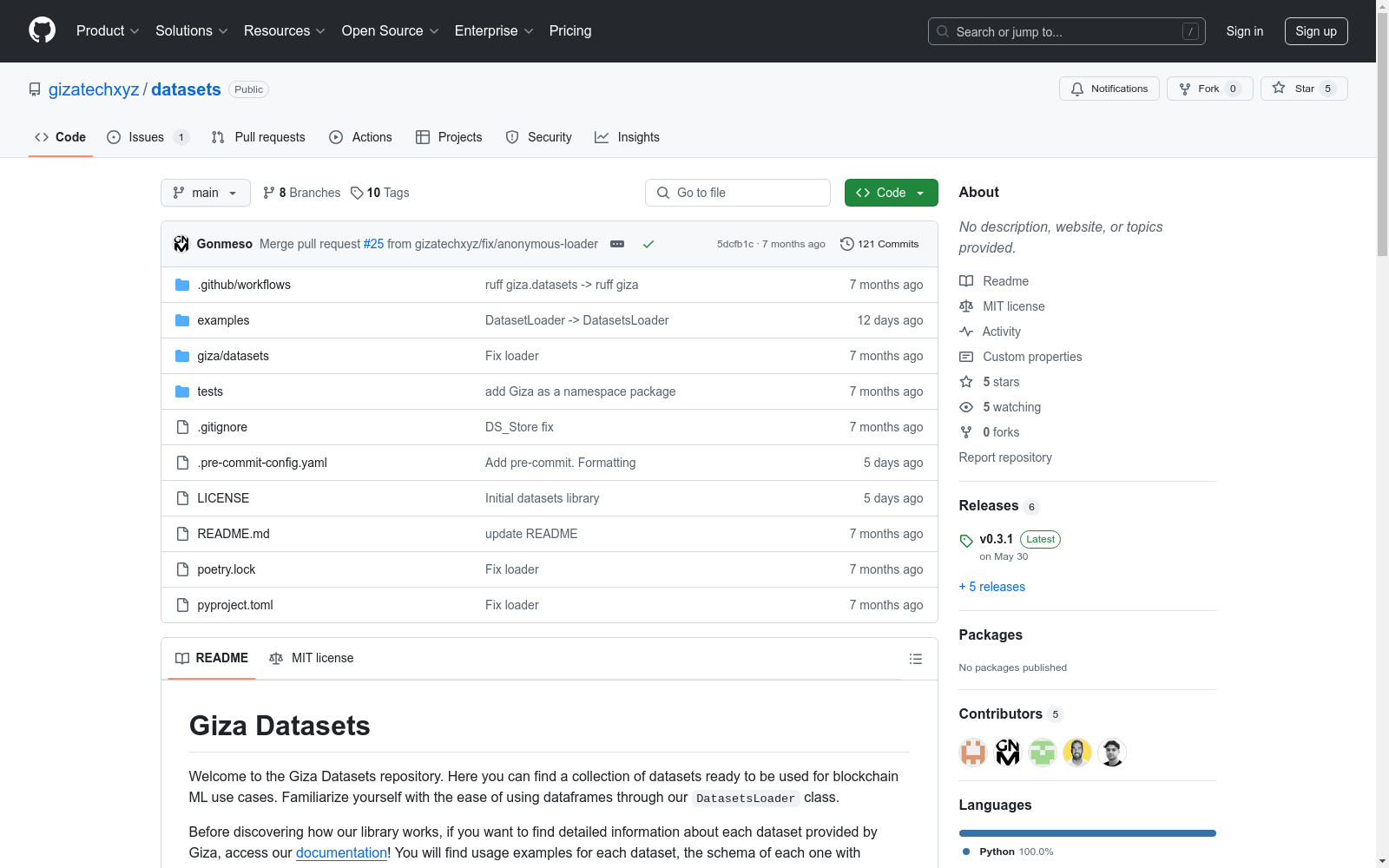This screenshot has height=868, width=1389.
Task: Open the 10 Tags link
Action: coord(380,193)
